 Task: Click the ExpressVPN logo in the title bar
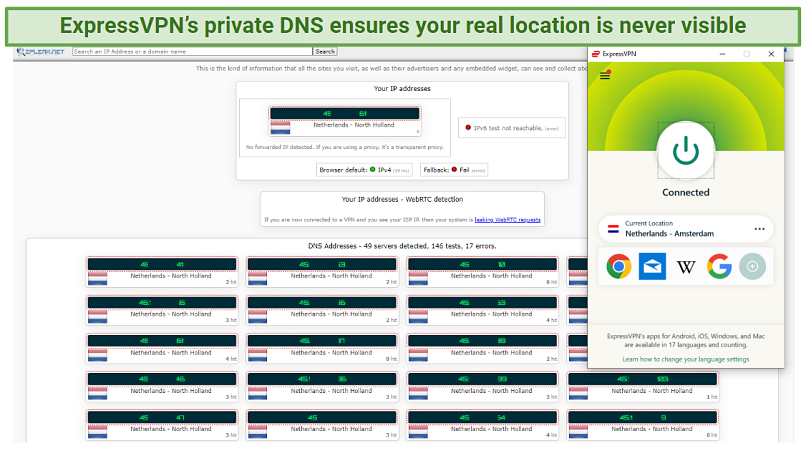(x=596, y=53)
